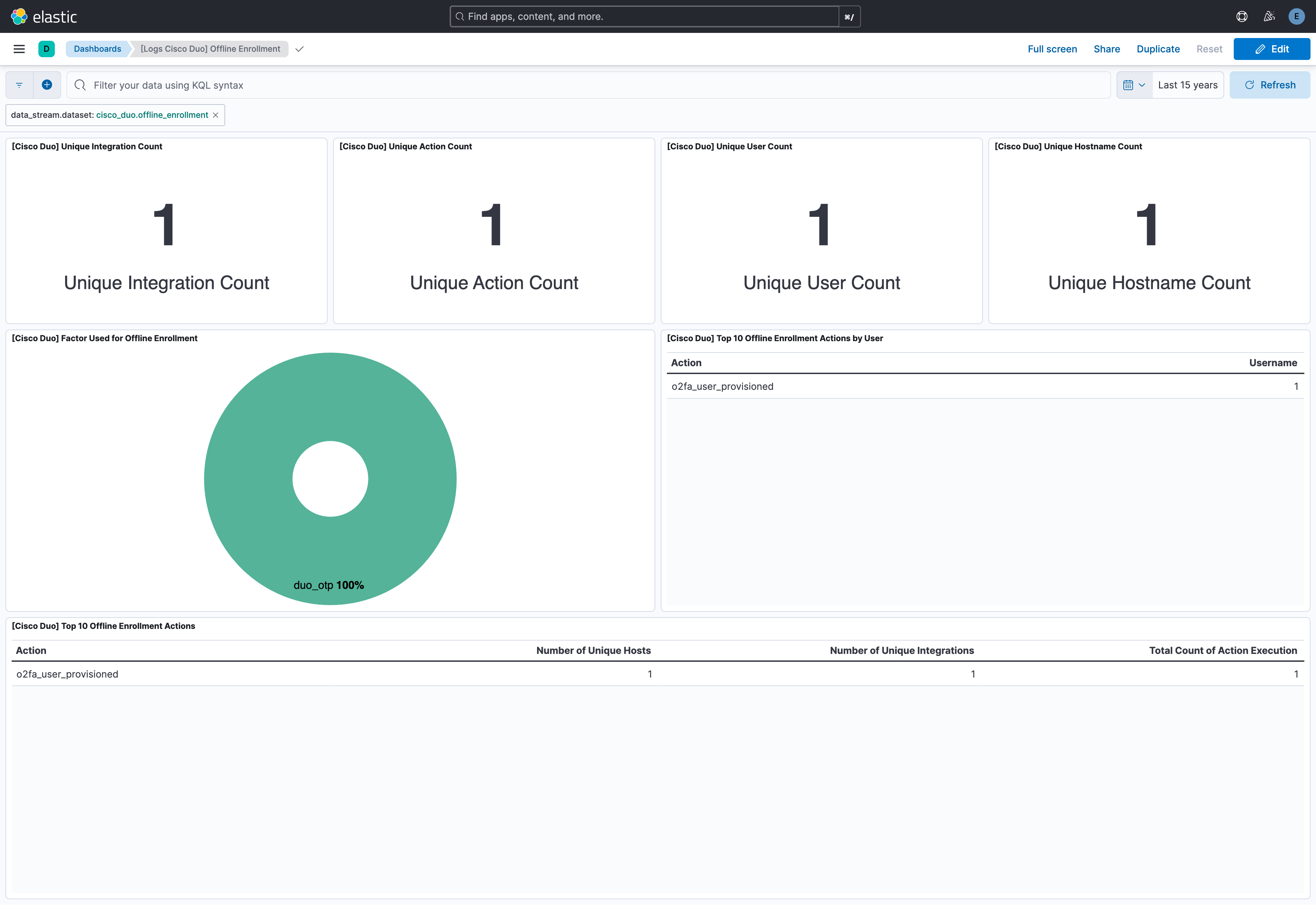Open the hamburger navigation menu
This screenshot has height=905, width=1316.
19,49
